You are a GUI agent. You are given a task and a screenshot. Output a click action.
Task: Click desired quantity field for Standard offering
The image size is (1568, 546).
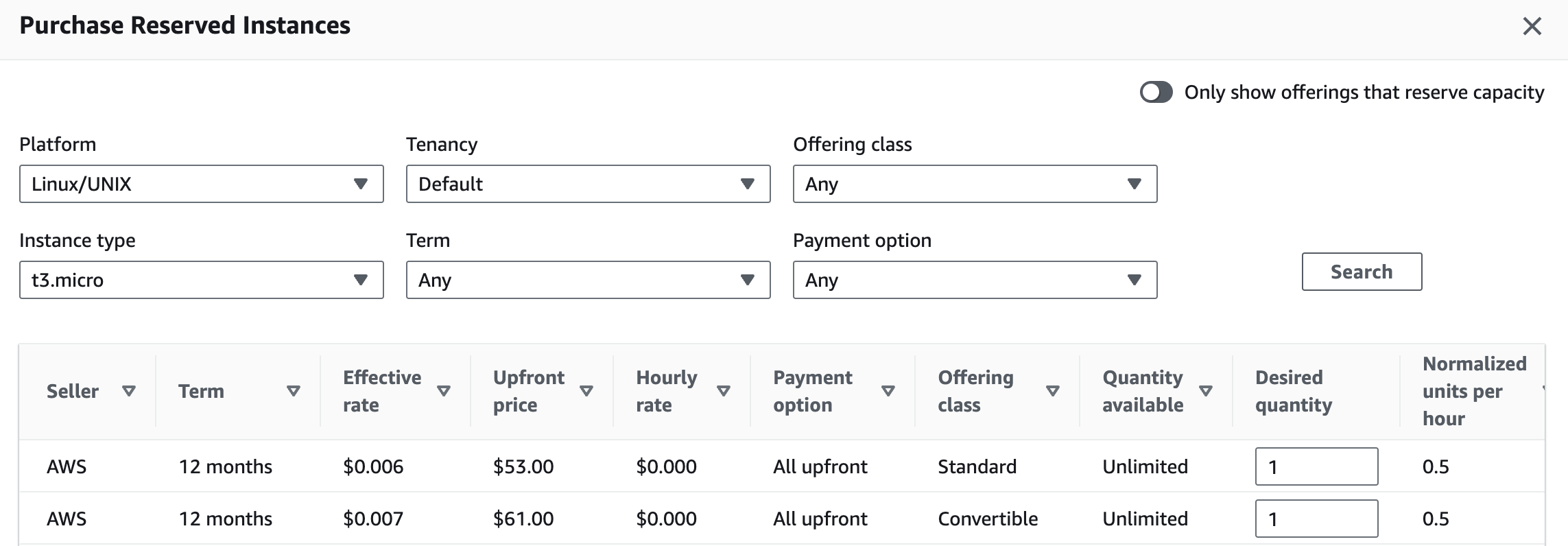(1316, 466)
